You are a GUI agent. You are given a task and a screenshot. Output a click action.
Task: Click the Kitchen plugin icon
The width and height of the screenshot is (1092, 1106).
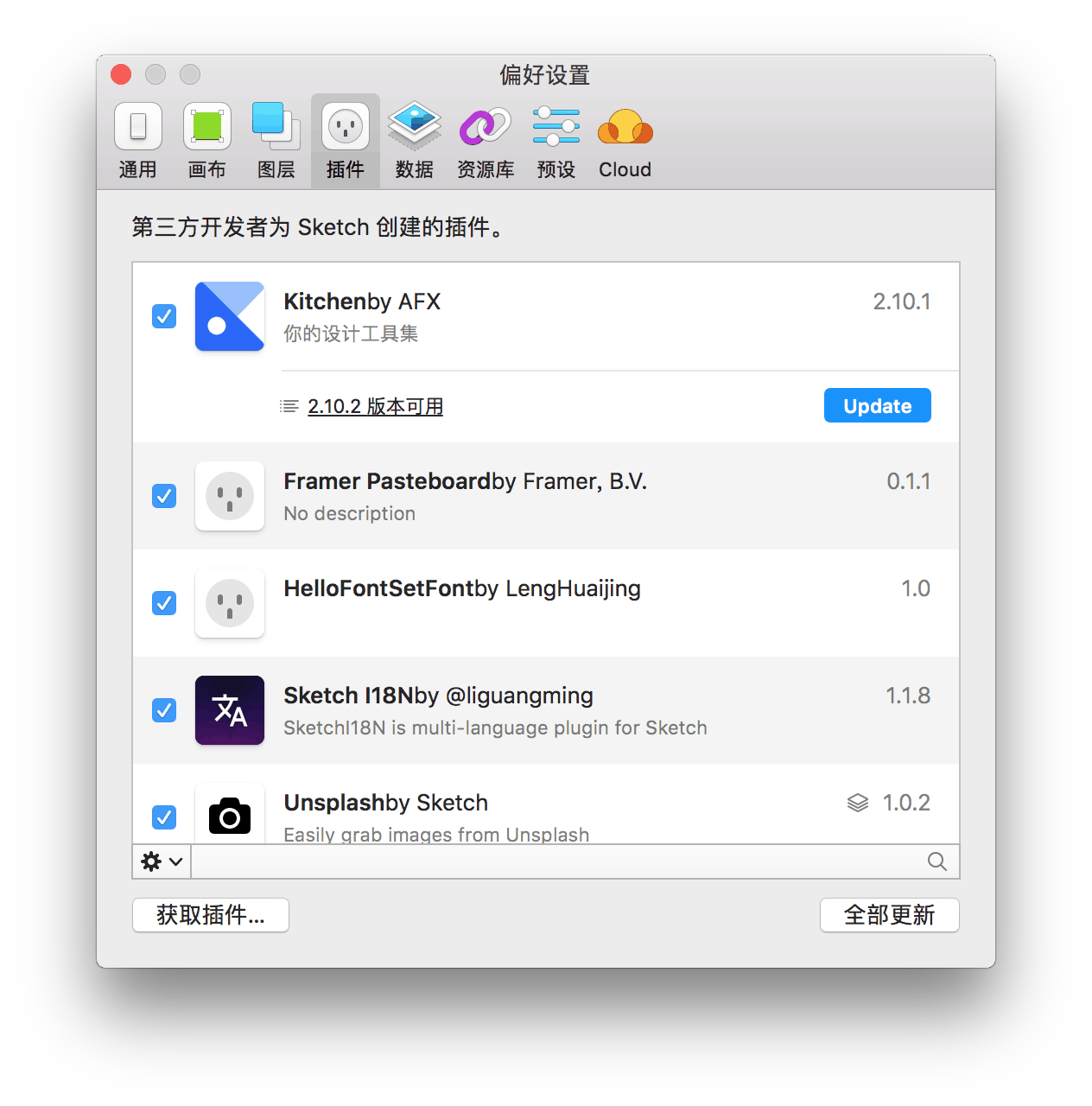click(x=230, y=316)
